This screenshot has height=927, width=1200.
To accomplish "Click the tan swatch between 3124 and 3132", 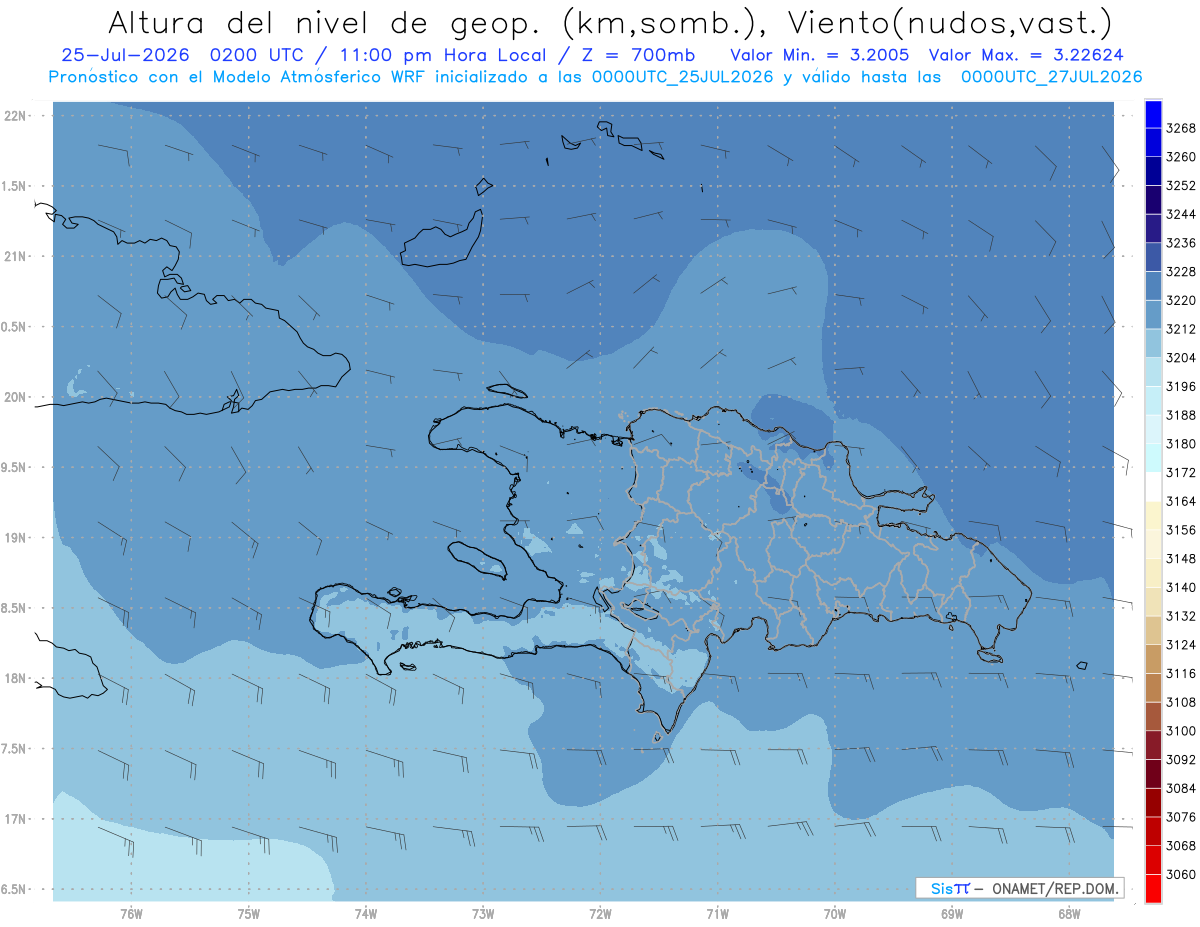I will coord(1153,630).
